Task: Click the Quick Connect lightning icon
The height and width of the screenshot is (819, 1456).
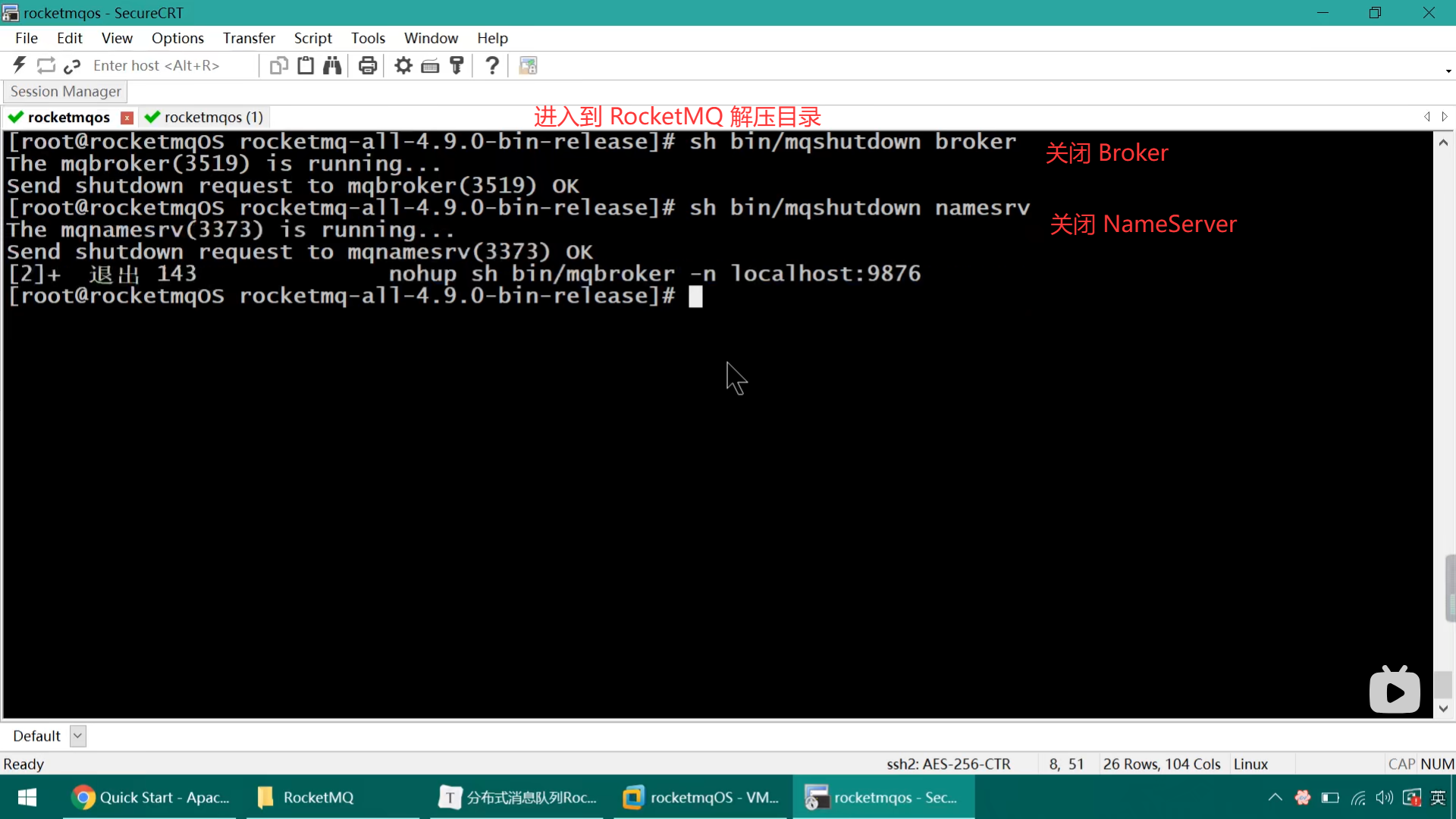Action: [20, 65]
